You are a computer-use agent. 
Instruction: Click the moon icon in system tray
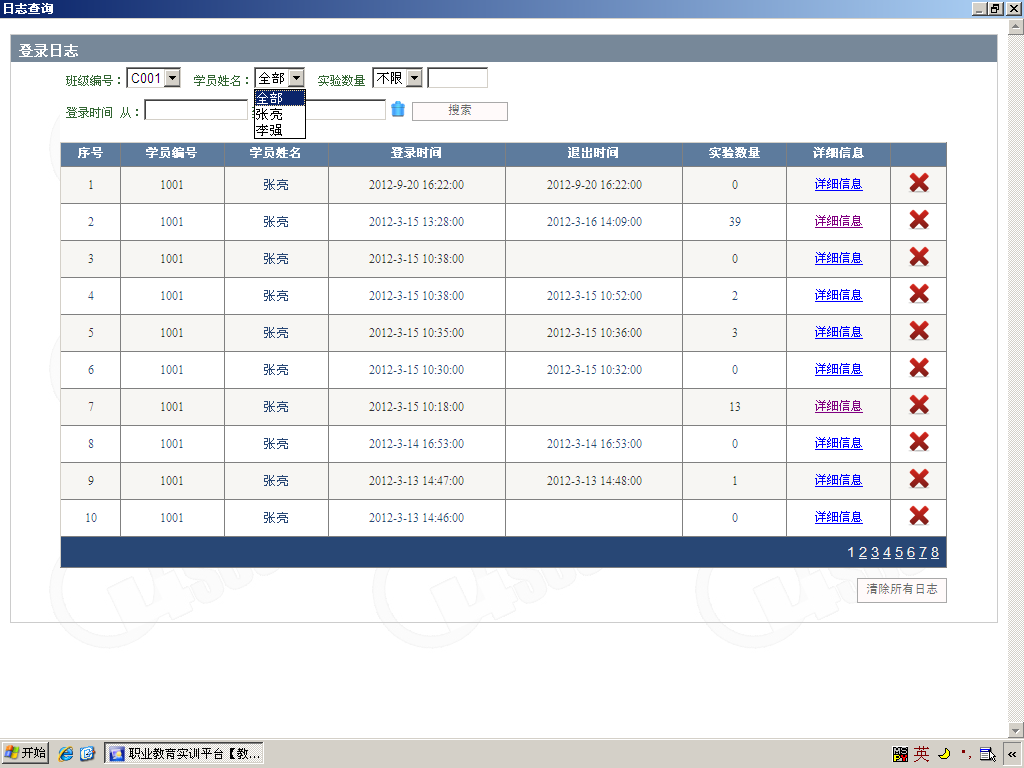click(944, 754)
